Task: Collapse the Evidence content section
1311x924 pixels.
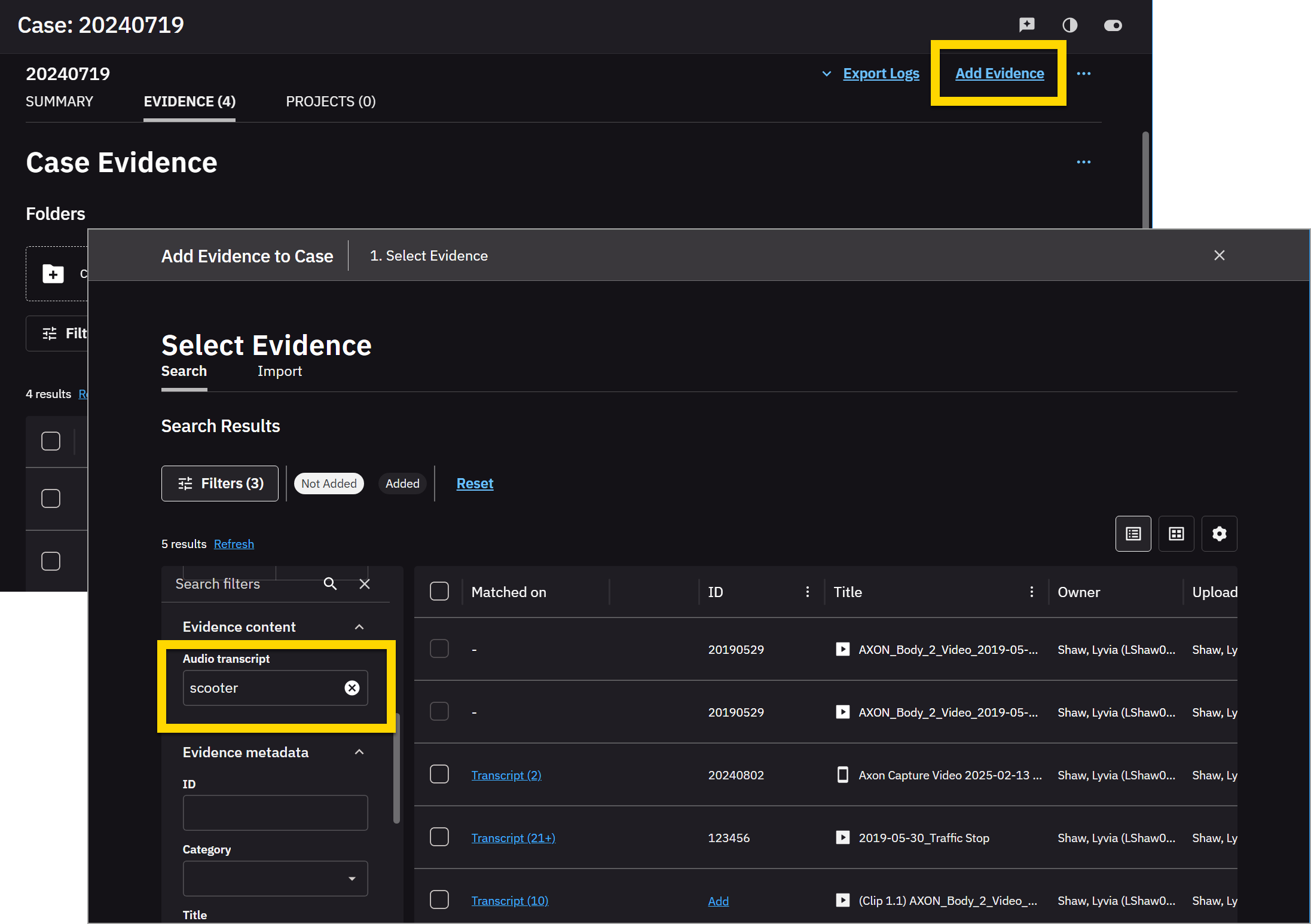Action: (359, 627)
